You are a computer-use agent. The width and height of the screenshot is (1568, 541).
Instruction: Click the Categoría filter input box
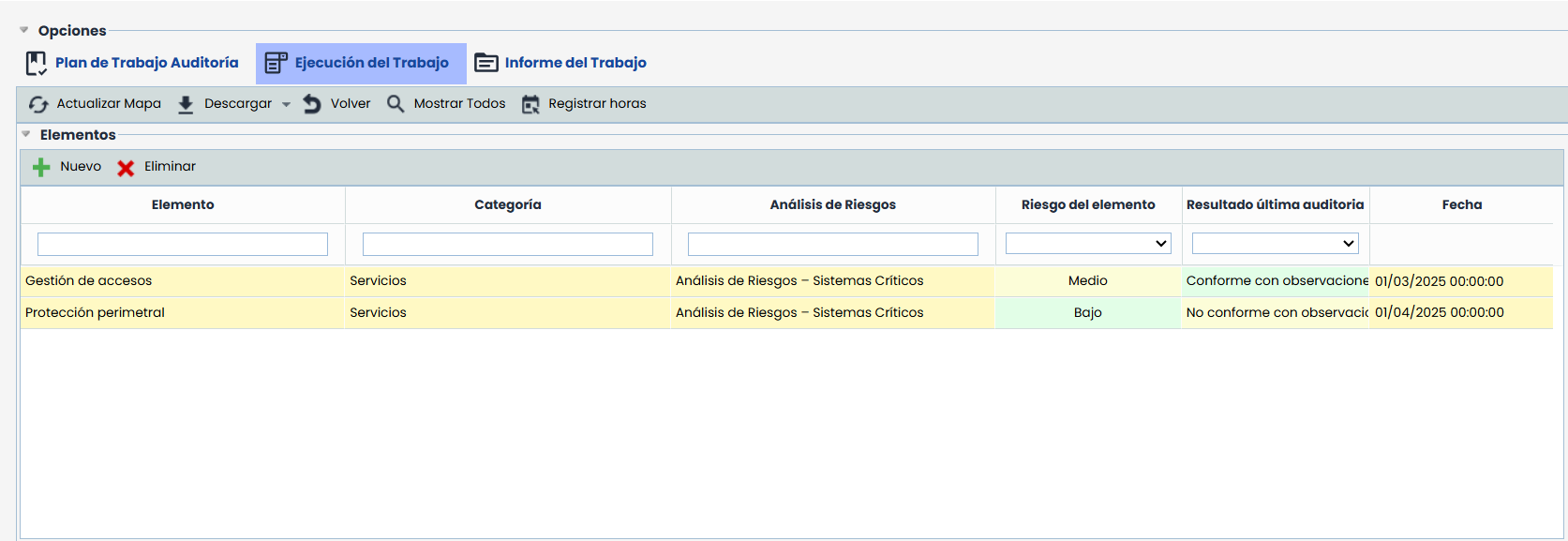click(x=507, y=245)
